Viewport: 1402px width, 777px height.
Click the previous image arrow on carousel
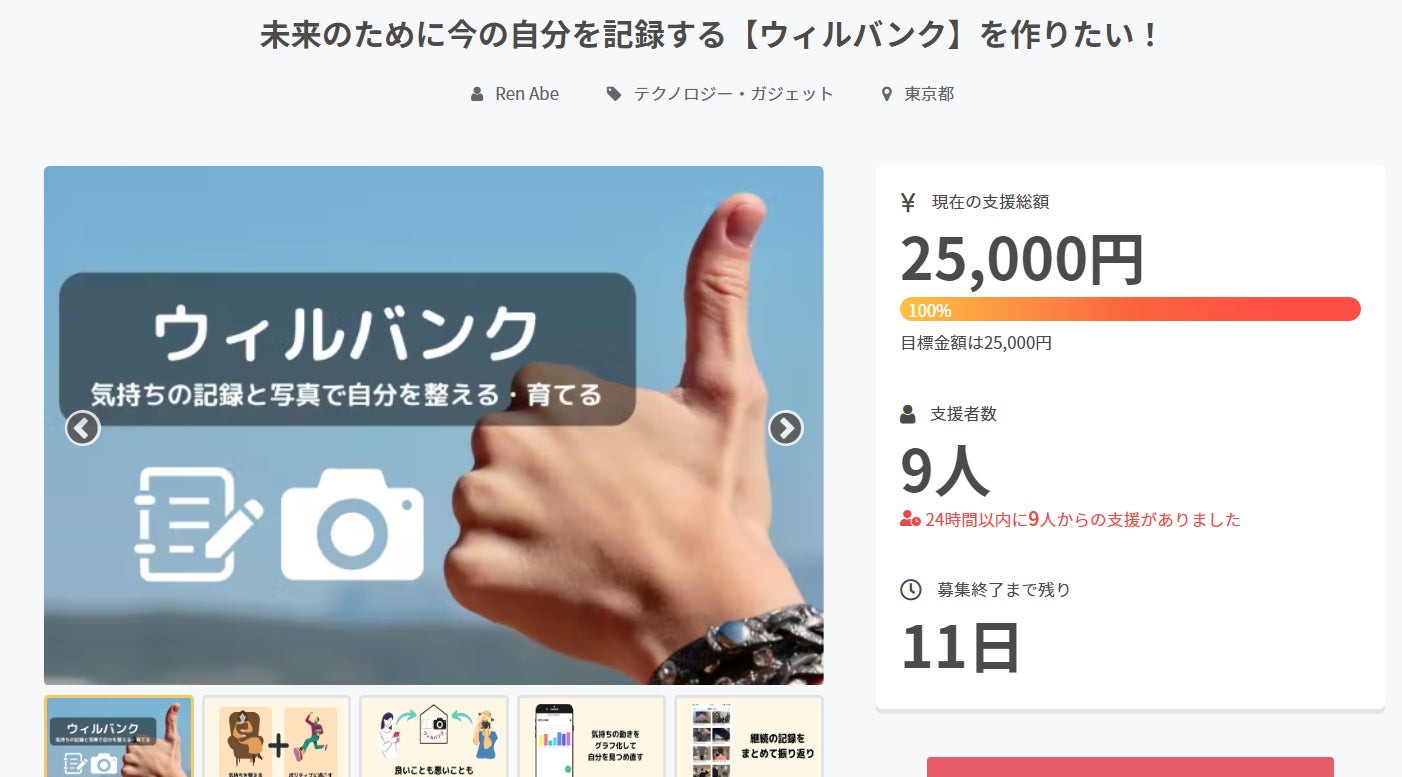tap(83, 428)
